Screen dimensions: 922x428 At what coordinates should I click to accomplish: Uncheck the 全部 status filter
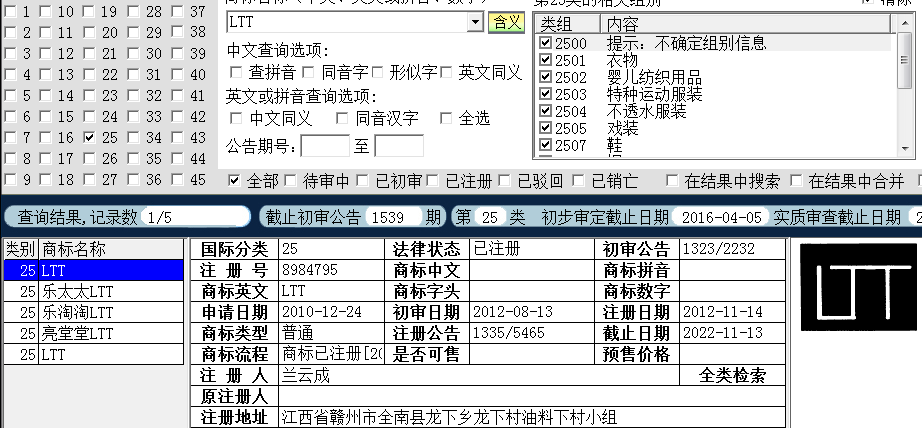click(x=234, y=181)
